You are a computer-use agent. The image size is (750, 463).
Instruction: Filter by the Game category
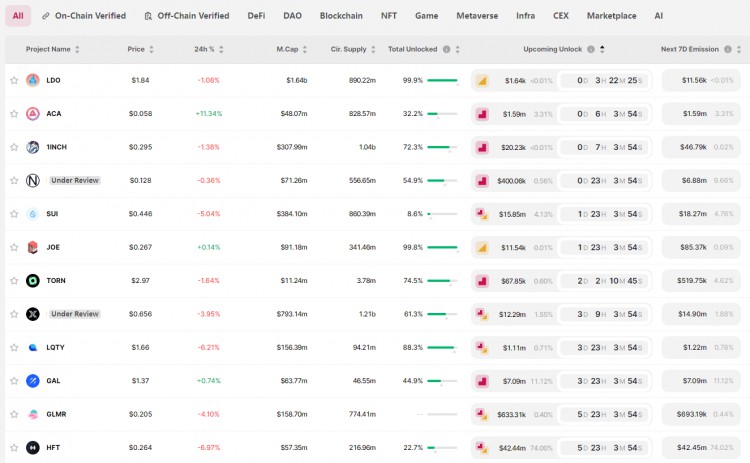click(x=427, y=16)
